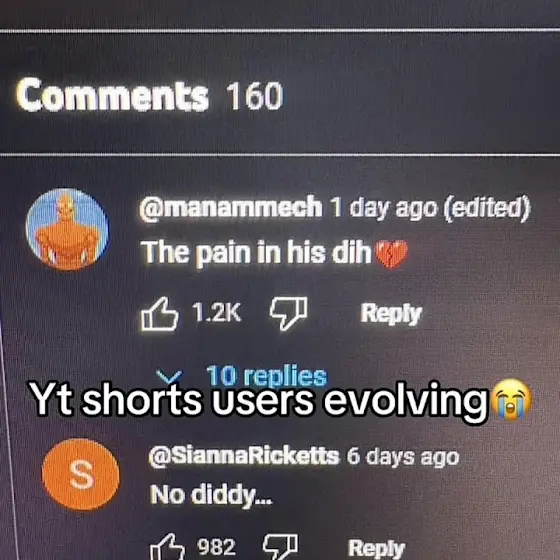Reply to the @manammech comment
This screenshot has width=560, height=560.
(391, 314)
